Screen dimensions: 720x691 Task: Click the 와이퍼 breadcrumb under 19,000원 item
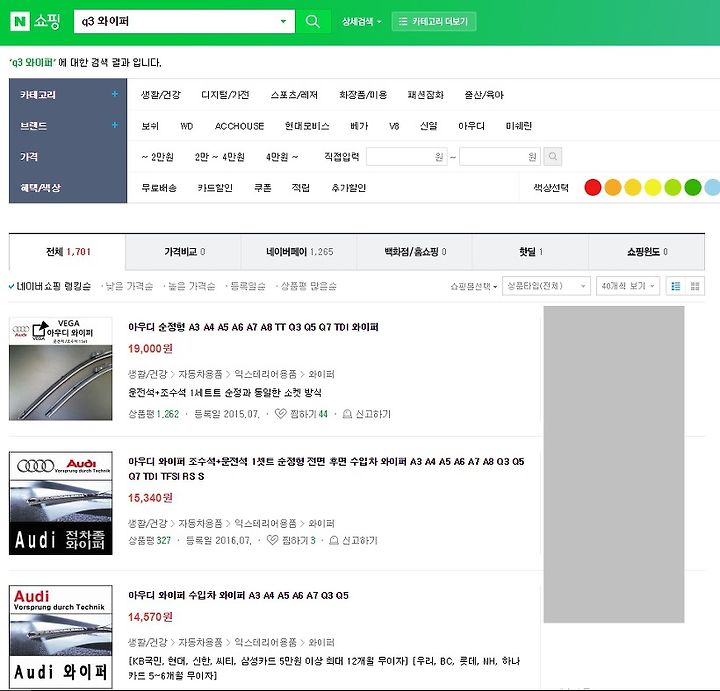click(x=321, y=374)
